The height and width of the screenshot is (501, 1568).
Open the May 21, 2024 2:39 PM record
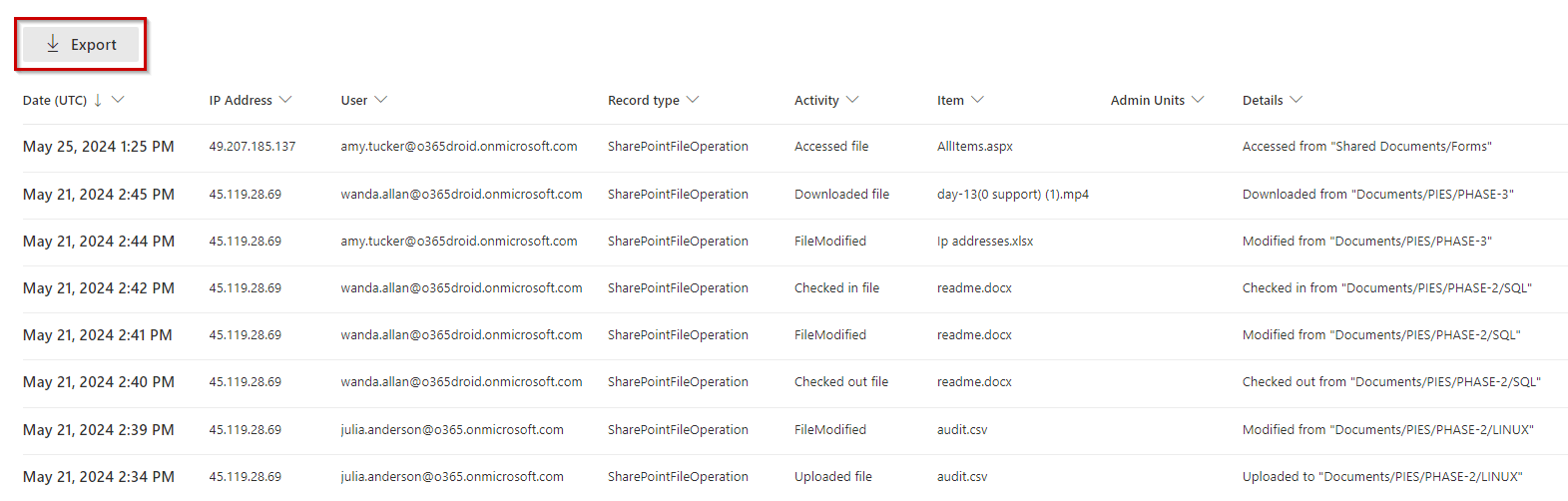pos(794,430)
